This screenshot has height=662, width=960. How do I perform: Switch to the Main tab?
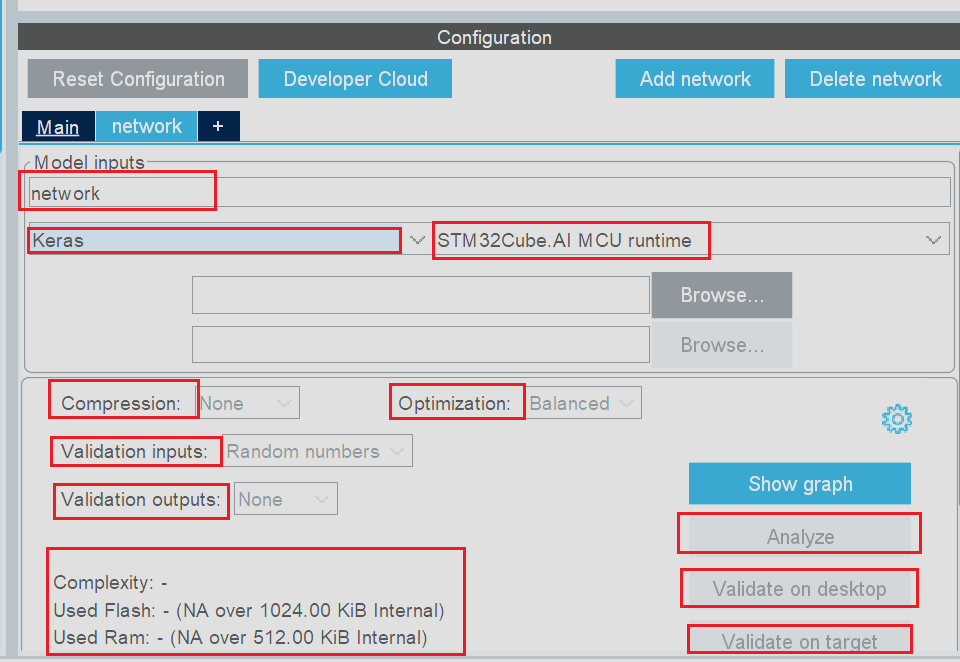point(58,126)
